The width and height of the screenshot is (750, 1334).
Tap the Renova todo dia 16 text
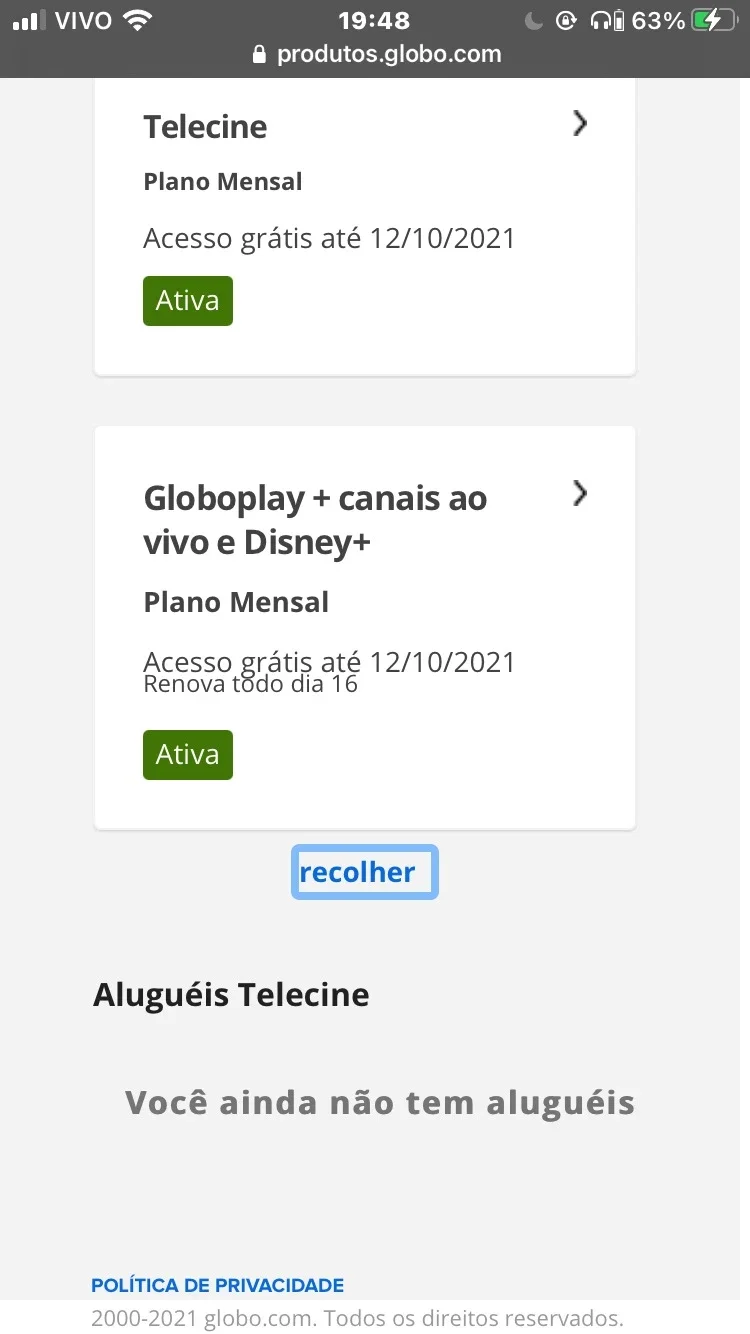tap(251, 685)
